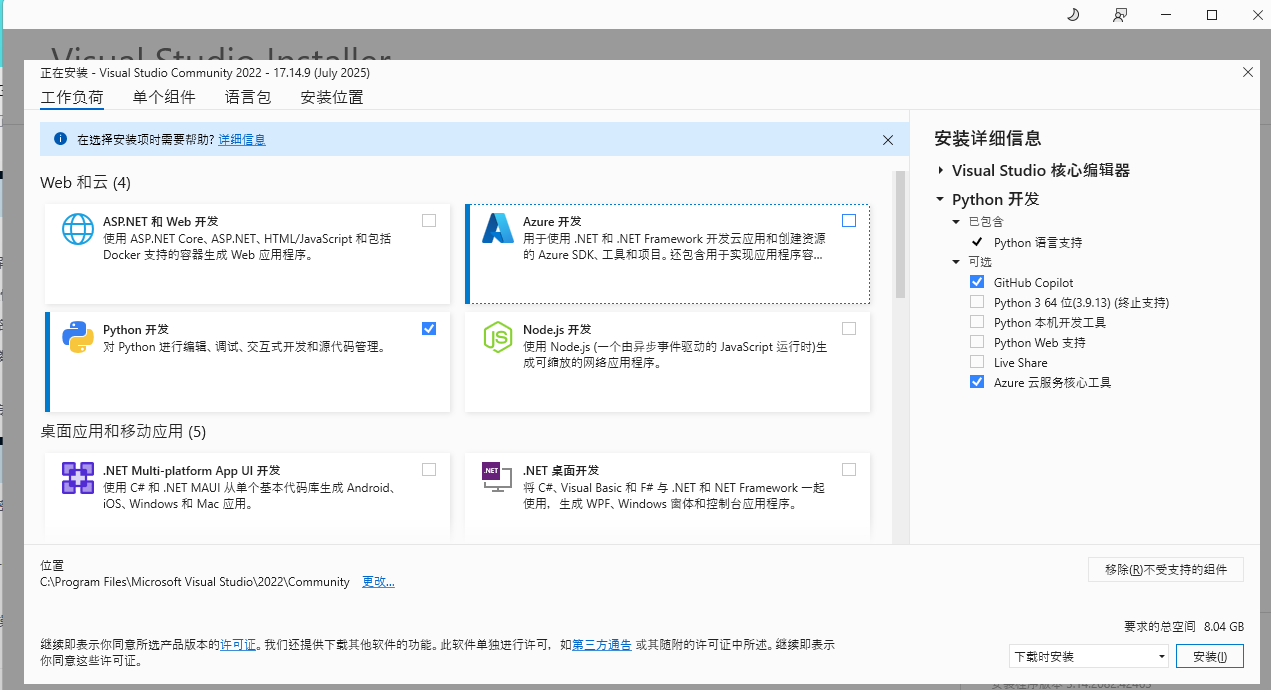Click the workloads list vertical scrollbar
This screenshot has width=1271, height=690.
tap(900, 235)
